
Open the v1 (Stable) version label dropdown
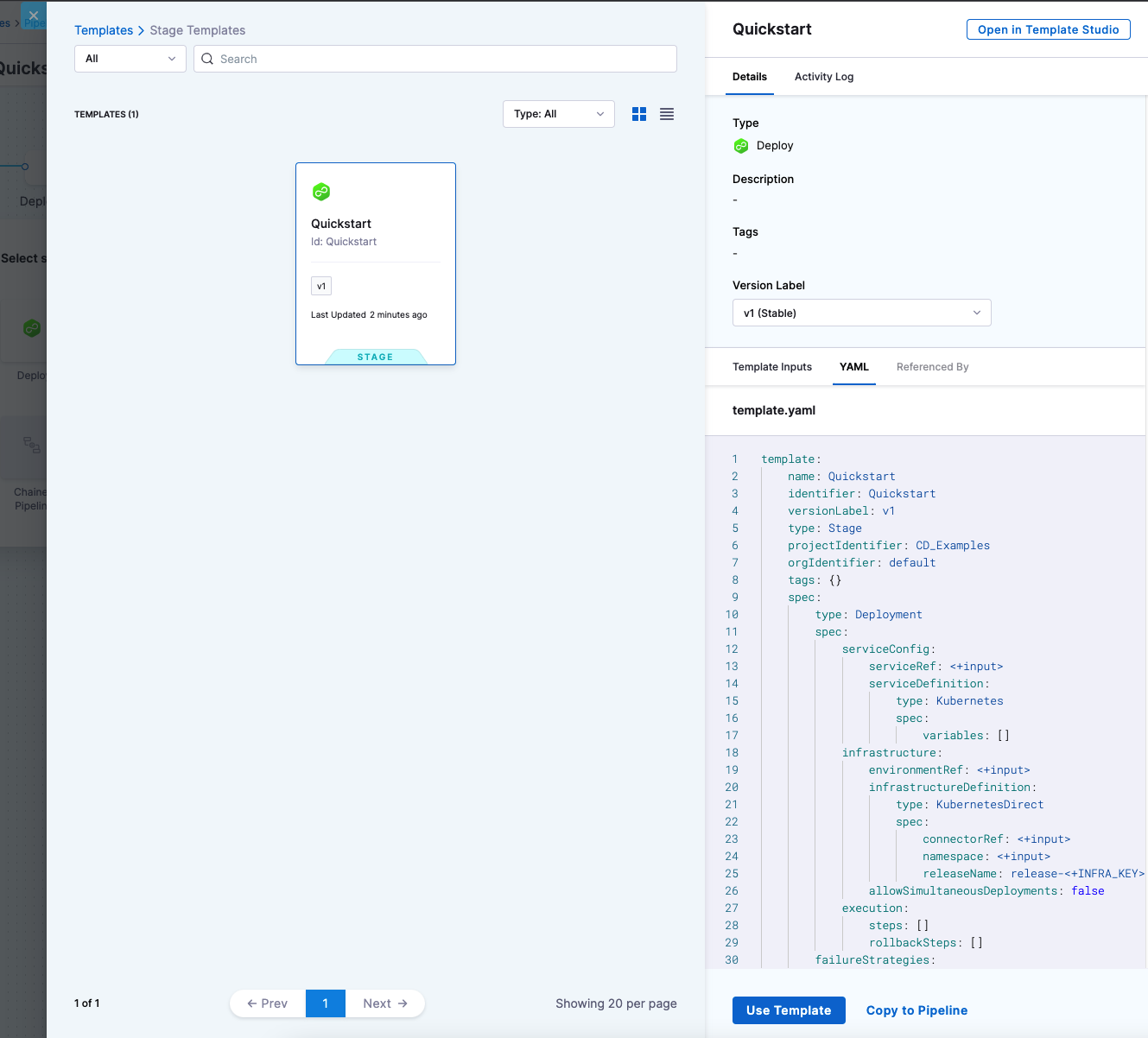tap(861, 313)
